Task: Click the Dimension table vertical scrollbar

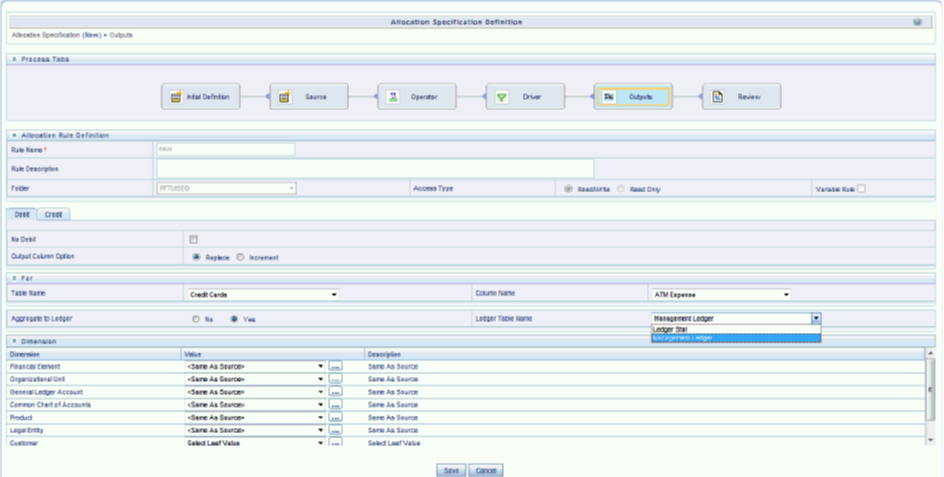Action: point(931,390)
